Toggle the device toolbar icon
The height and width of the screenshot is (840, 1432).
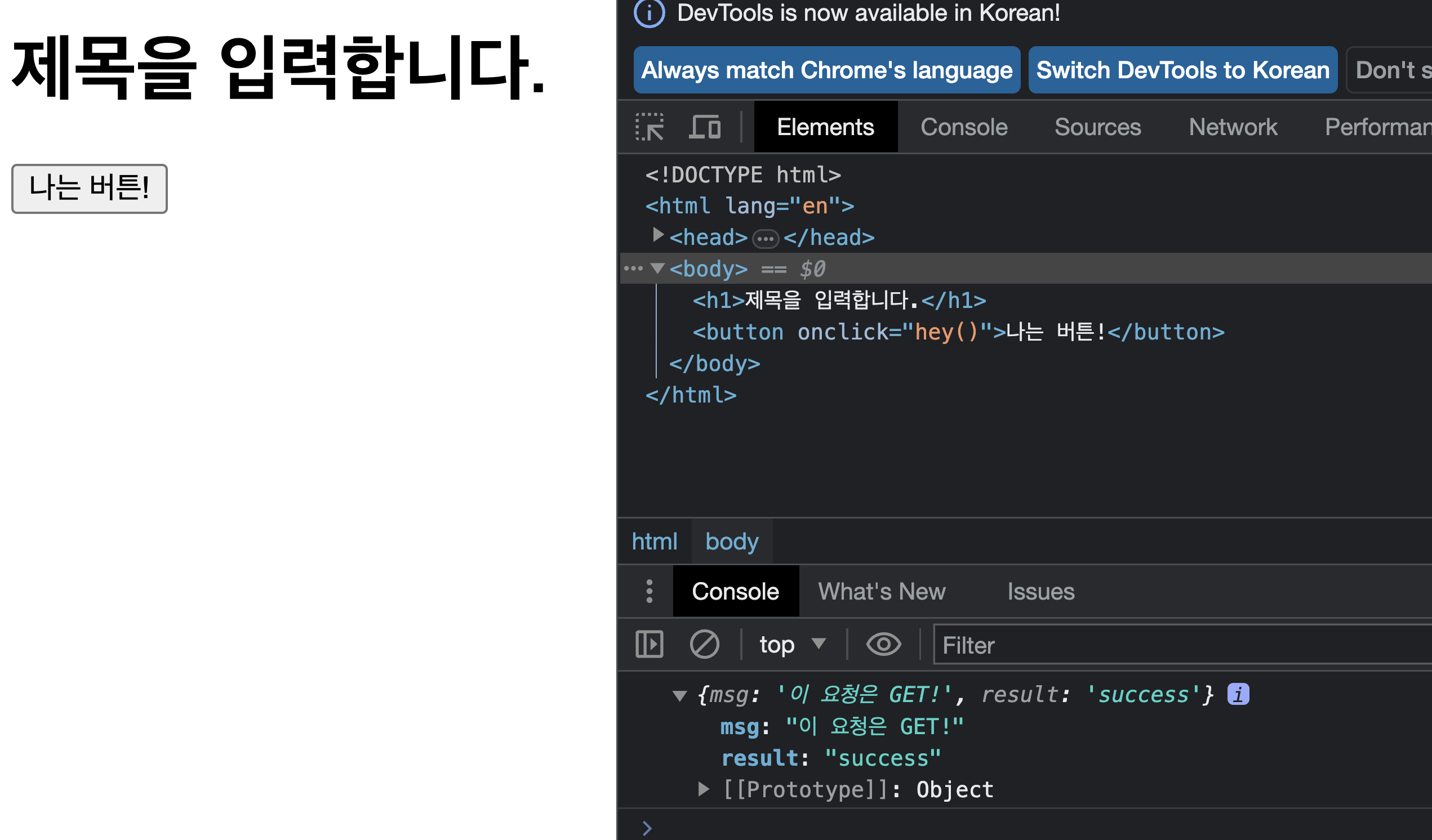pyautogui.click(x=705, y=127)
